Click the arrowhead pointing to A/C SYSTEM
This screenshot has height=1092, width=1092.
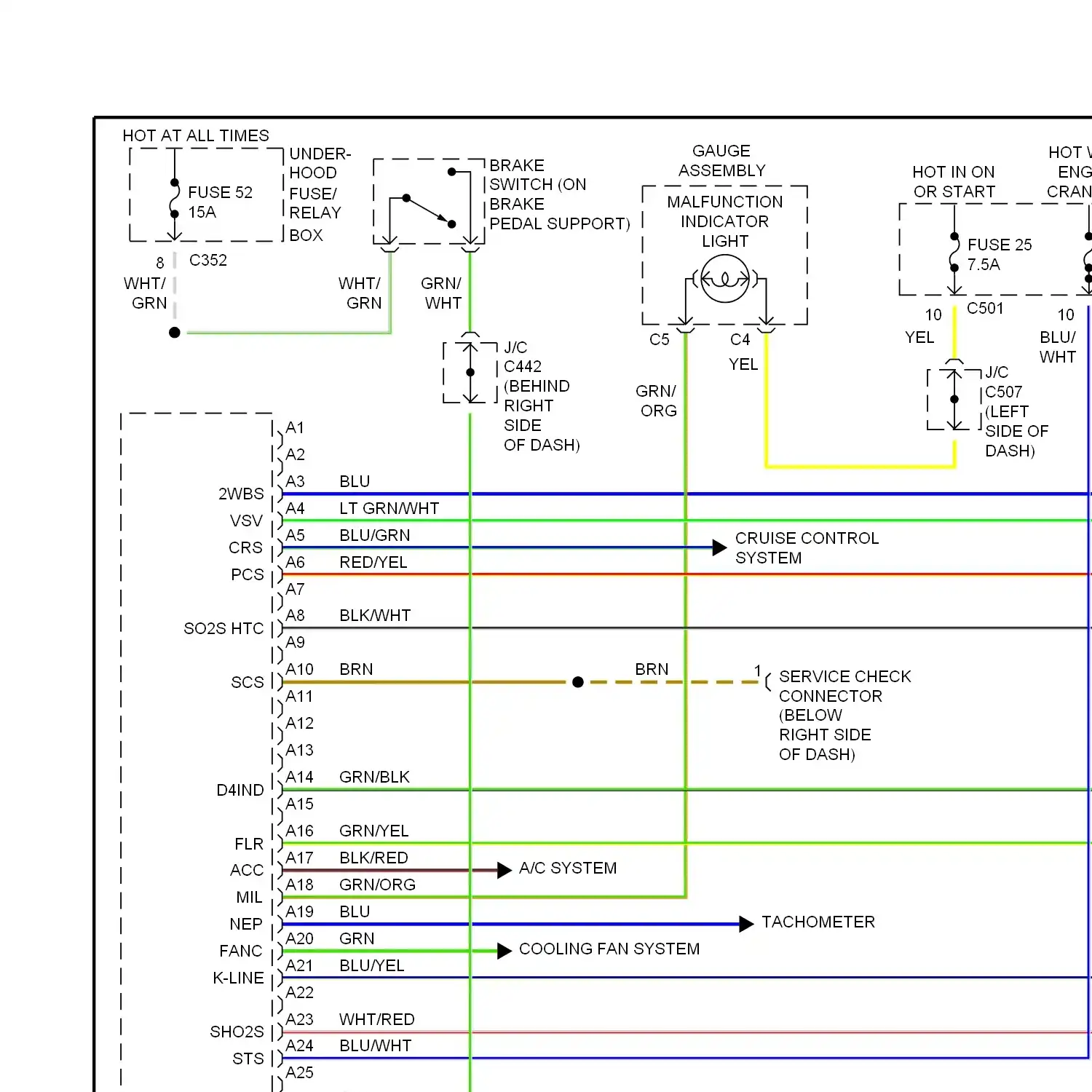pyautogui.click(x=504, y=870)
